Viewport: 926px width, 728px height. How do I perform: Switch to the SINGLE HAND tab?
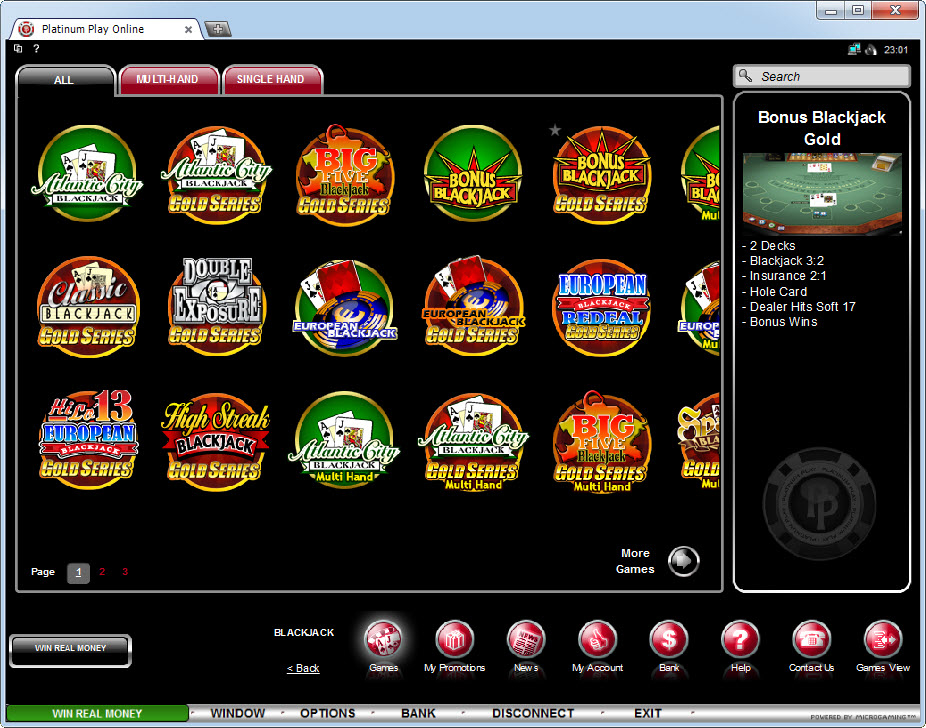click(272, 79)
